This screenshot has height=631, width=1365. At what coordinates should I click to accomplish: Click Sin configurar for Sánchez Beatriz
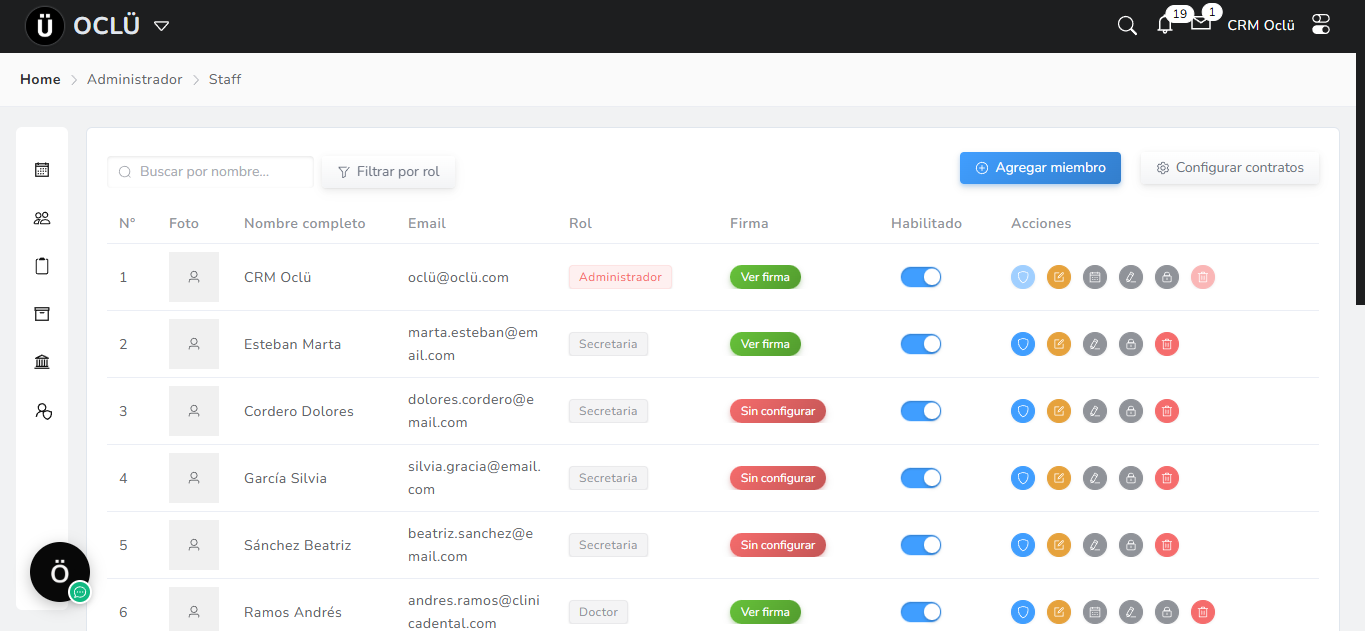(x=778, y=545)
